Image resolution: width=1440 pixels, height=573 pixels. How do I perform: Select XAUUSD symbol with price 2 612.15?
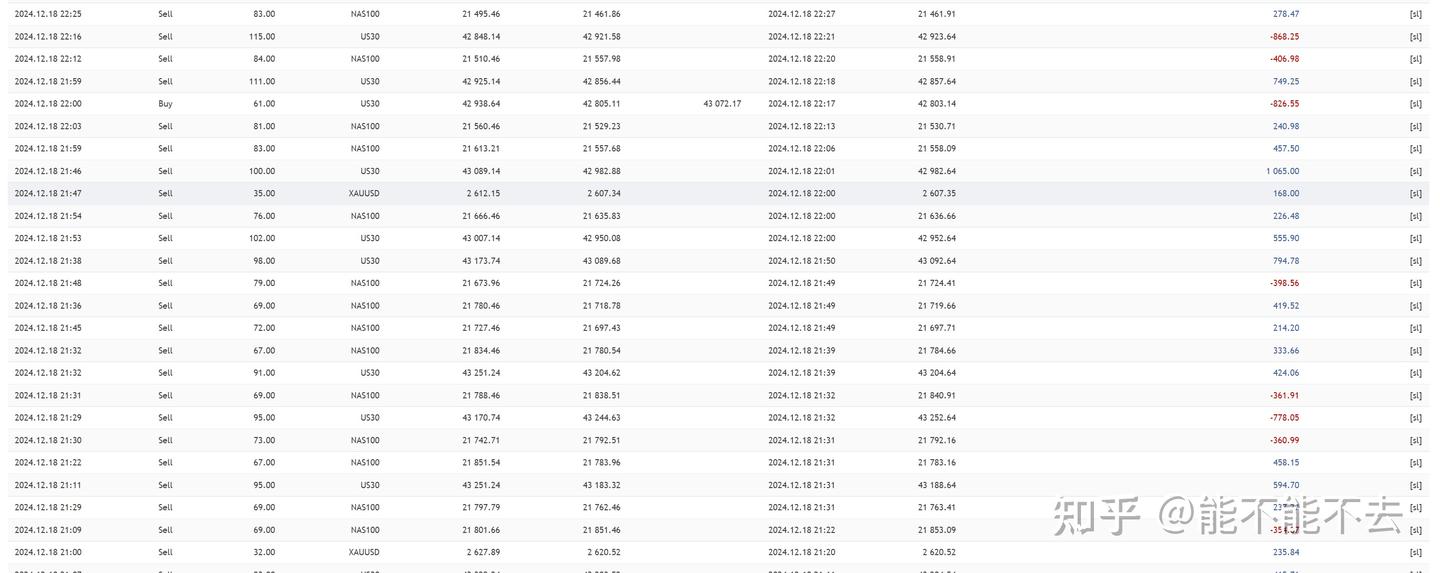click(x=365, y=194)
